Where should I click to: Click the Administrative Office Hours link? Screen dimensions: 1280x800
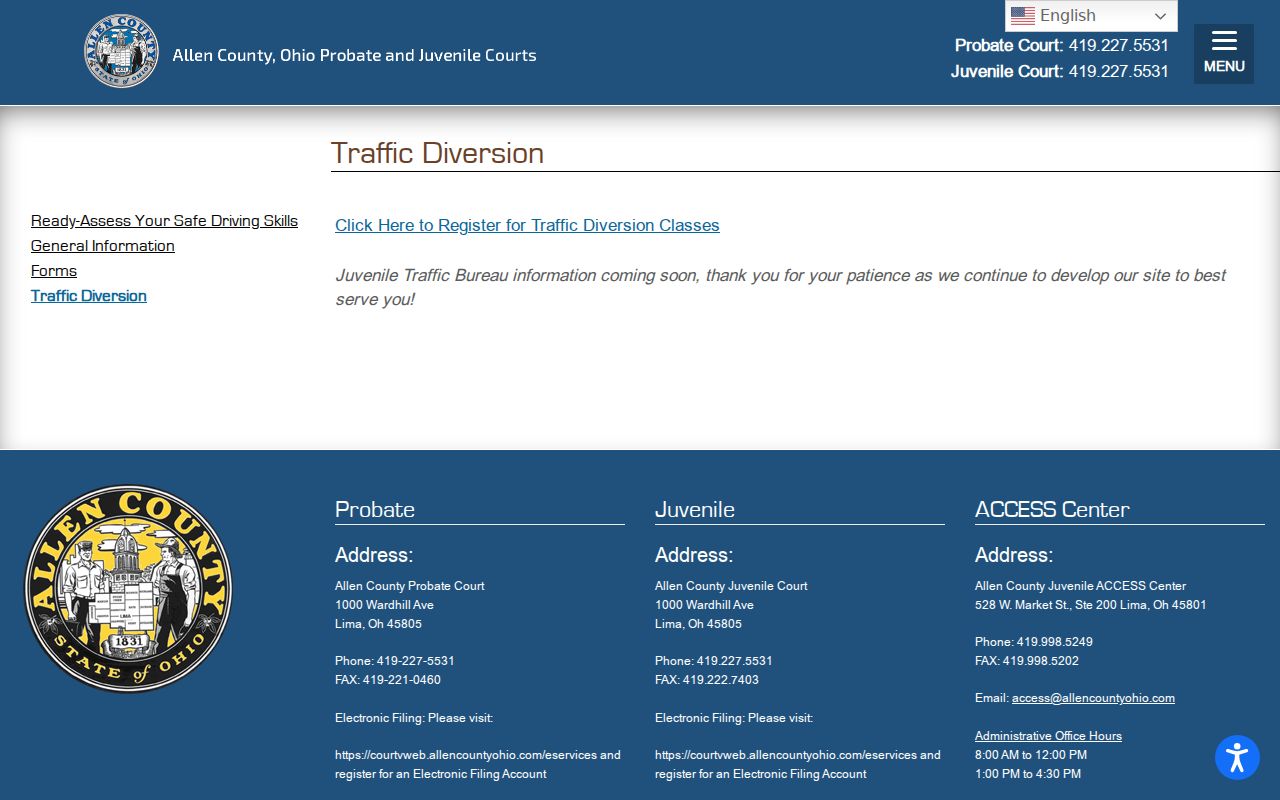click(1048, 736)
